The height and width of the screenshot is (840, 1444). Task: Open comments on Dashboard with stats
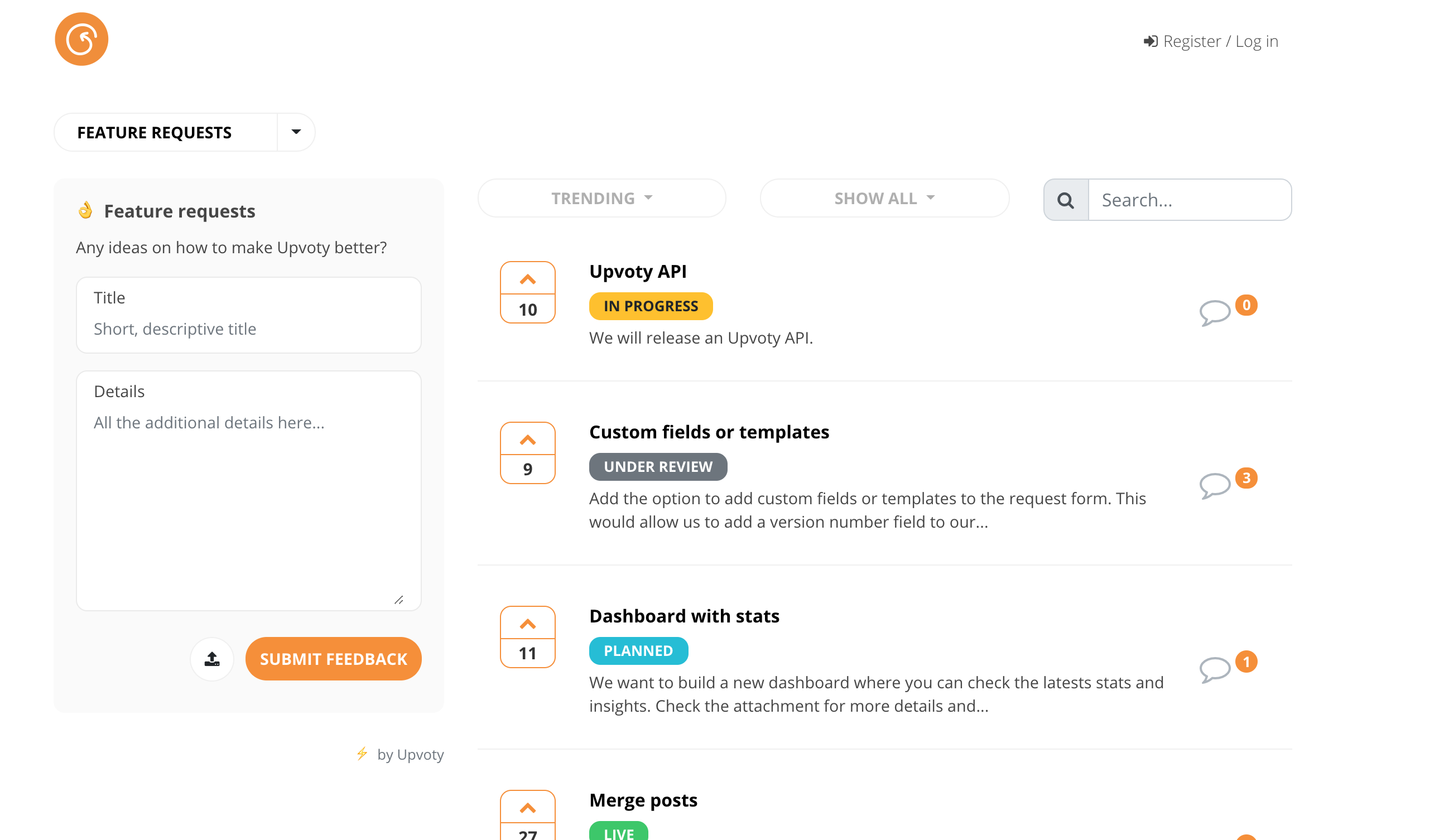tap(1214, 669)
